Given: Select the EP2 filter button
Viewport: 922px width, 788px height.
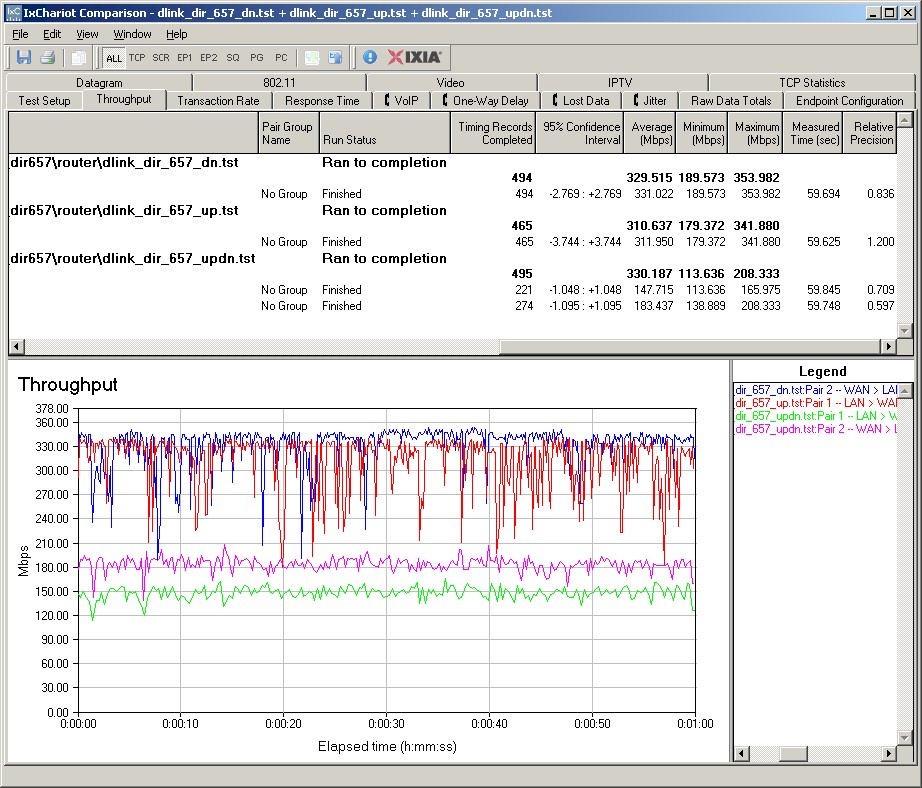Looking at the screenshot, I should pos(209,58).
